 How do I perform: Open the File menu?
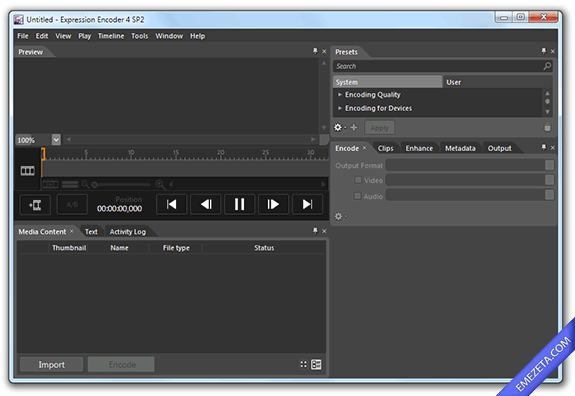(x=23, y=36)
